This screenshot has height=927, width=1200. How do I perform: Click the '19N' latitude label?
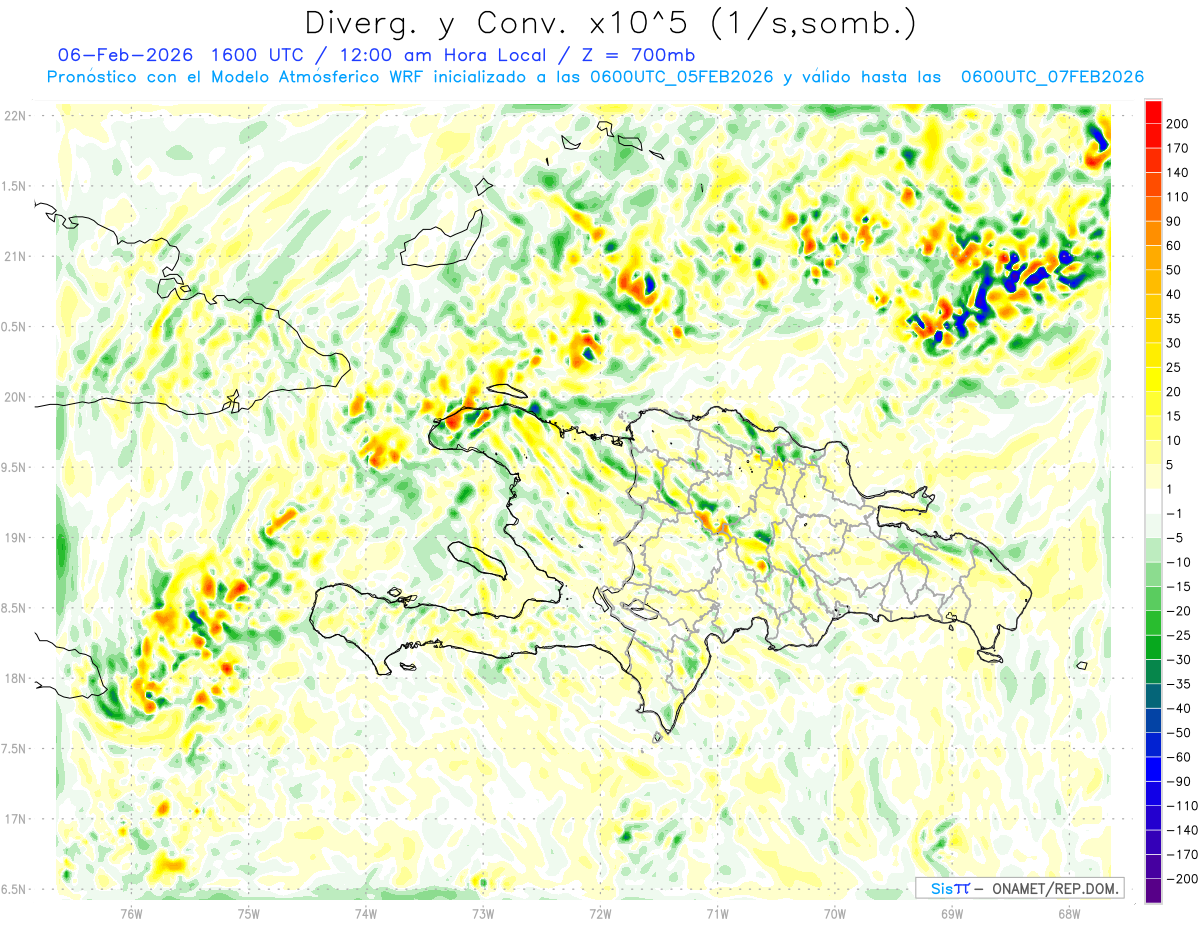(x=17, y=538)
